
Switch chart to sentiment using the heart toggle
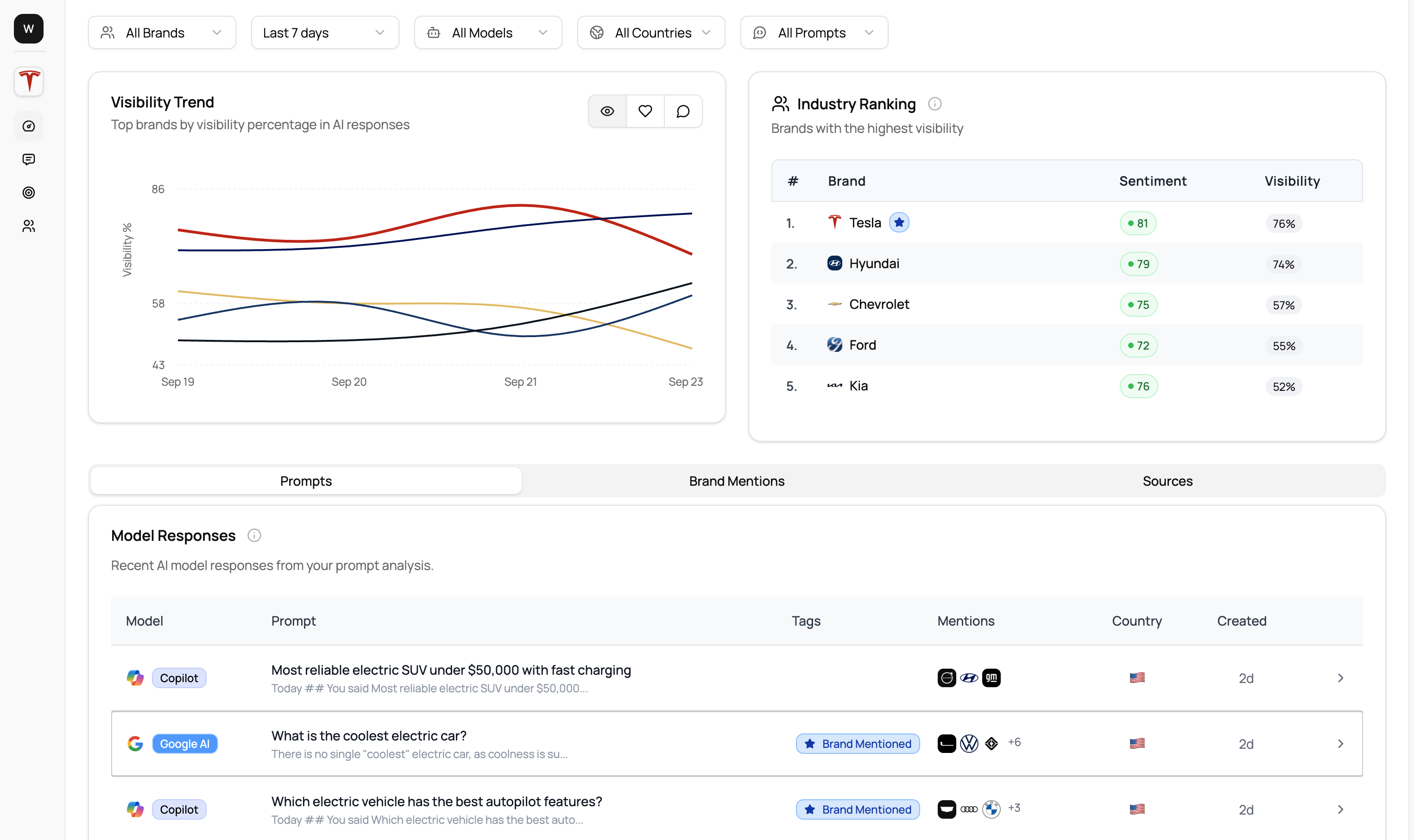click(645, 111)
